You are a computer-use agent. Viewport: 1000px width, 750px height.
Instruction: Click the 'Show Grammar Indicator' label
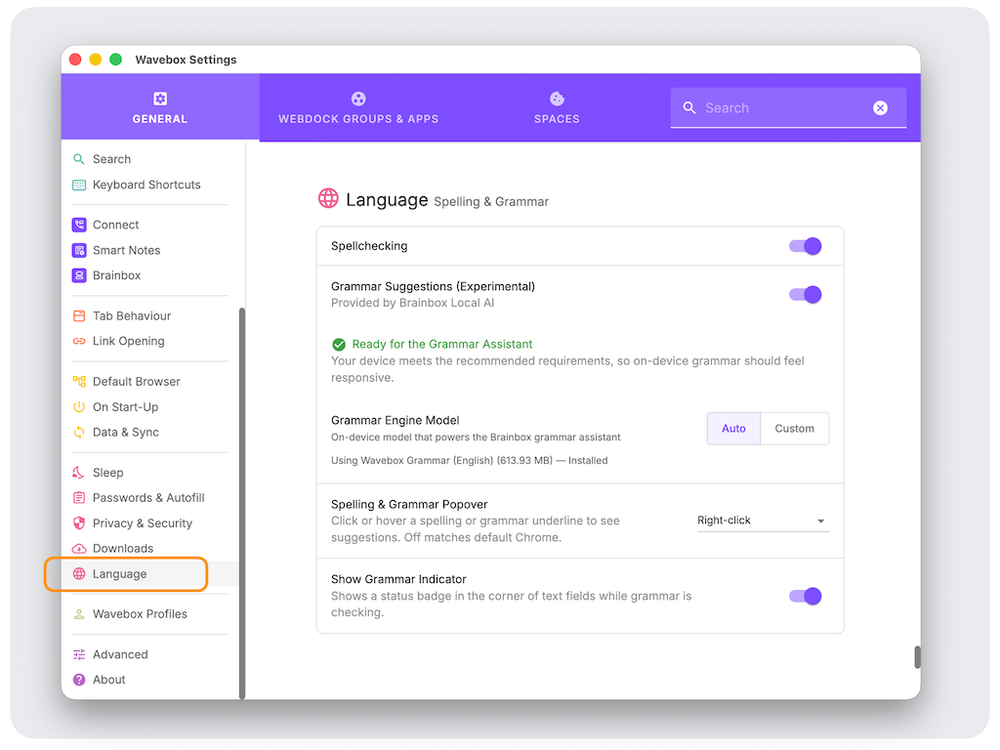[x=399, y=579]
